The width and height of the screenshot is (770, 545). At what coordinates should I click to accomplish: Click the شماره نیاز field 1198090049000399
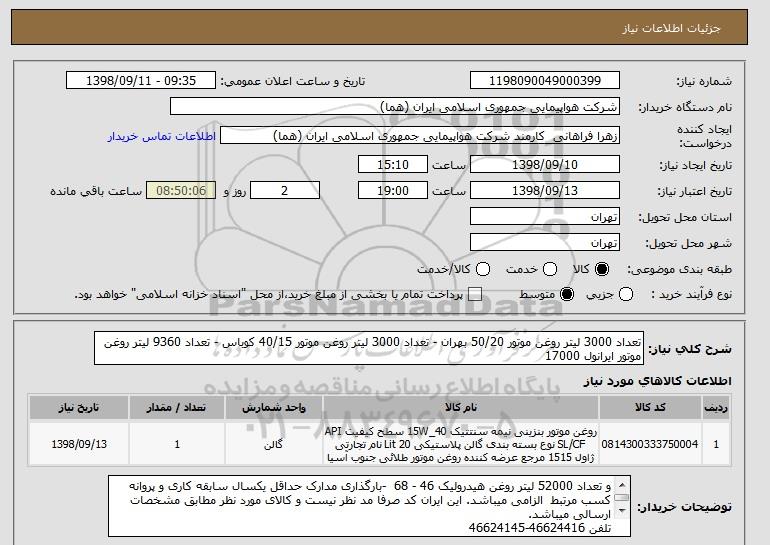point(545,81)
